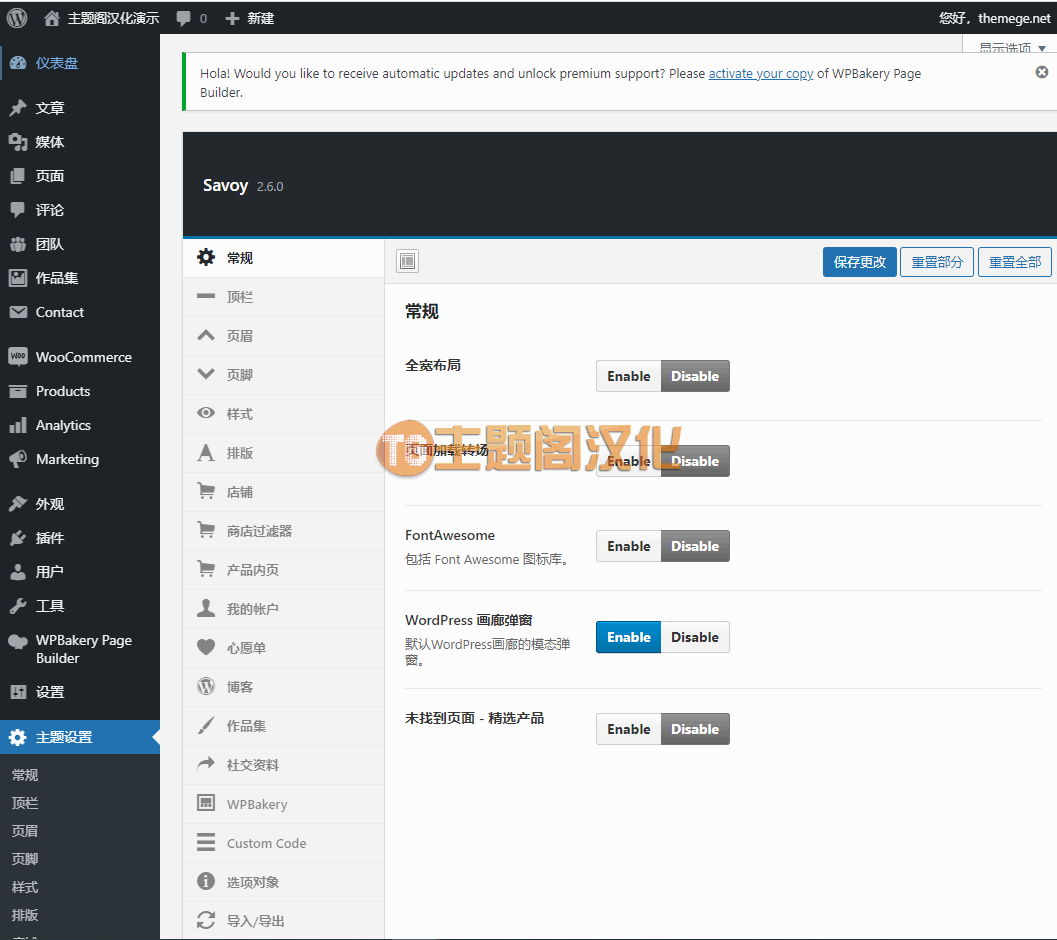
Task: Click the 顶栏 bar icon in options
Action: [x=206, y=296]
